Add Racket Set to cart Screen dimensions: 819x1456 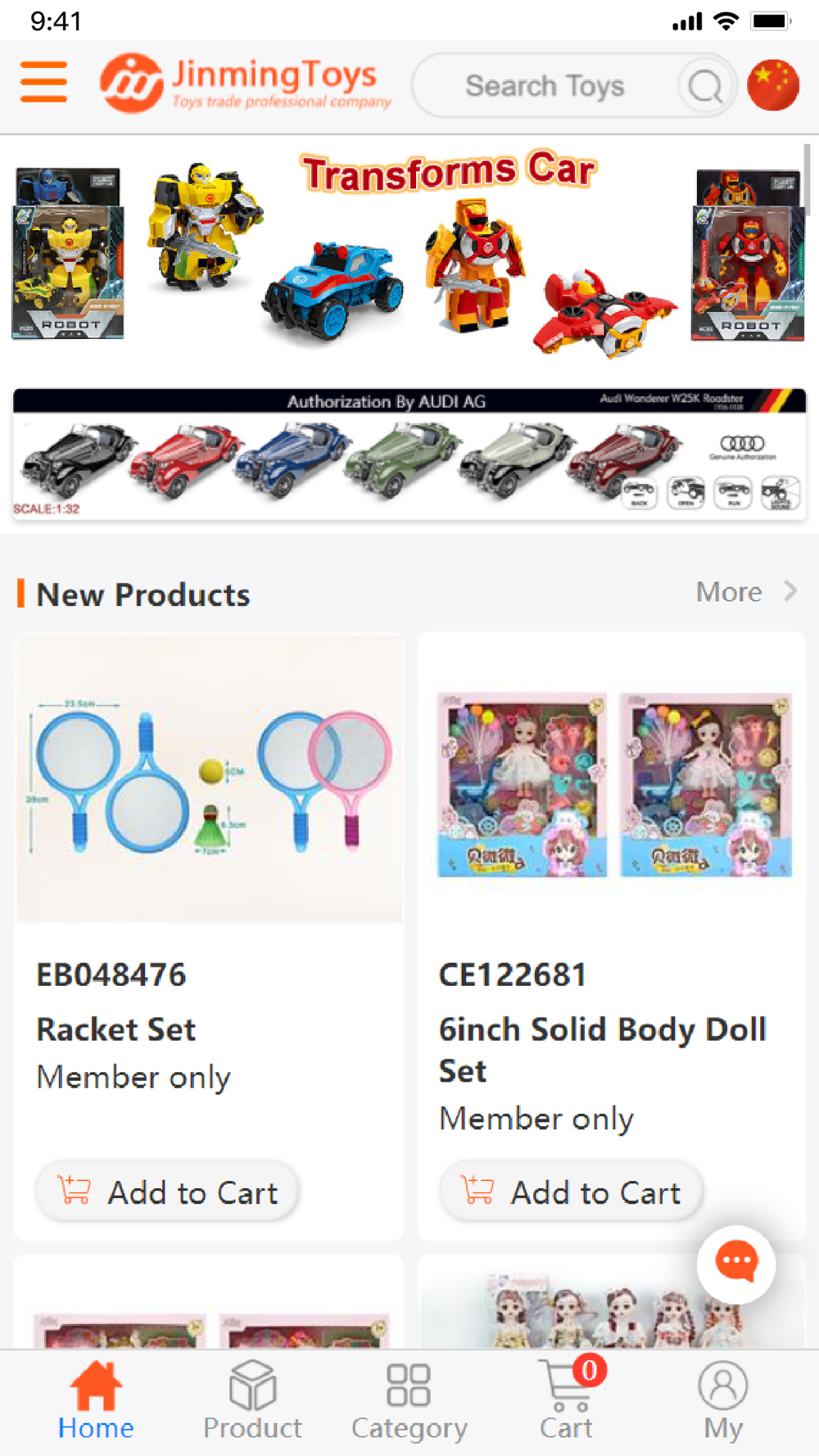(x=166, y=1191)
